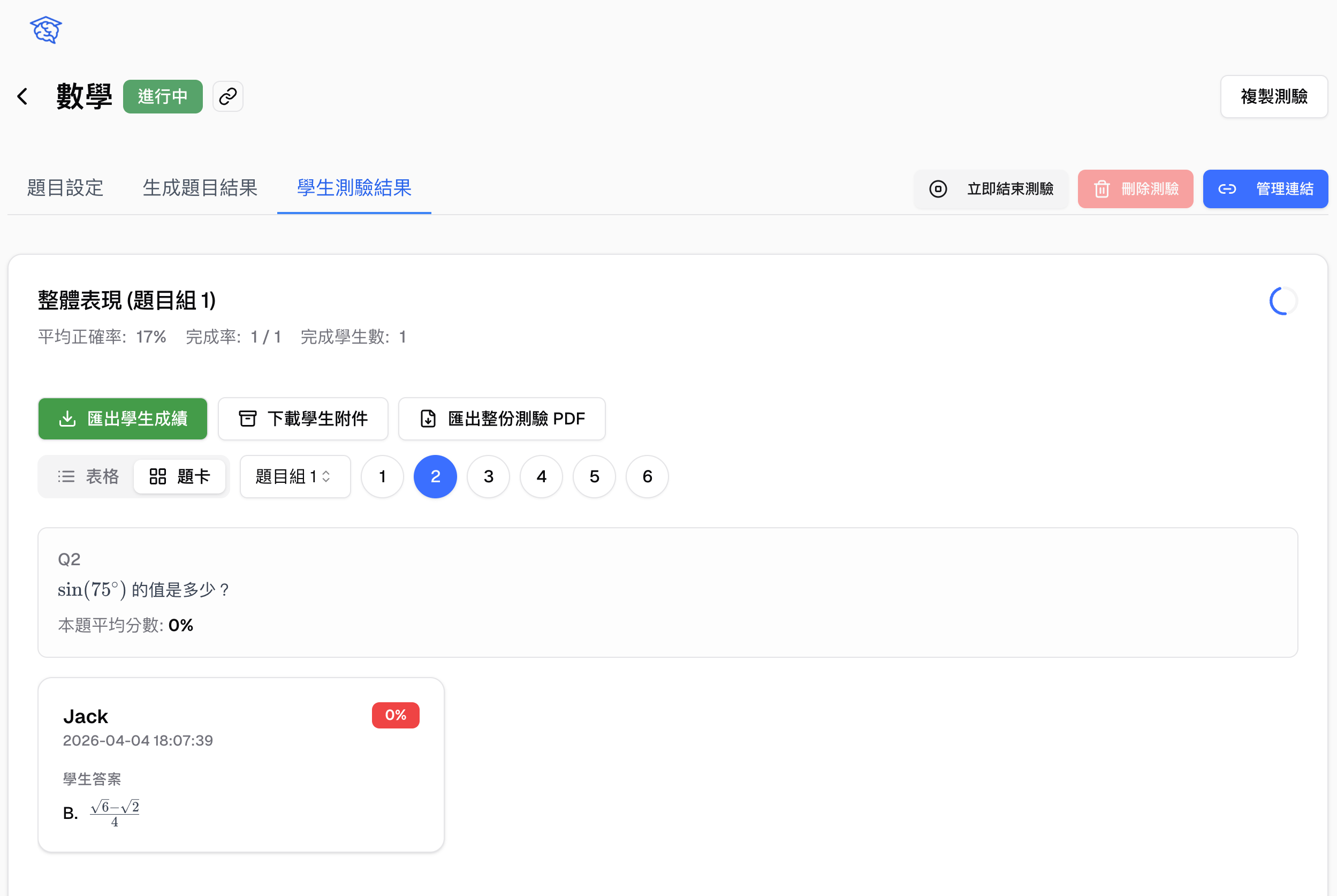Click the timestamp 2026-04-04 18:07:39

[x=138, y=741]
